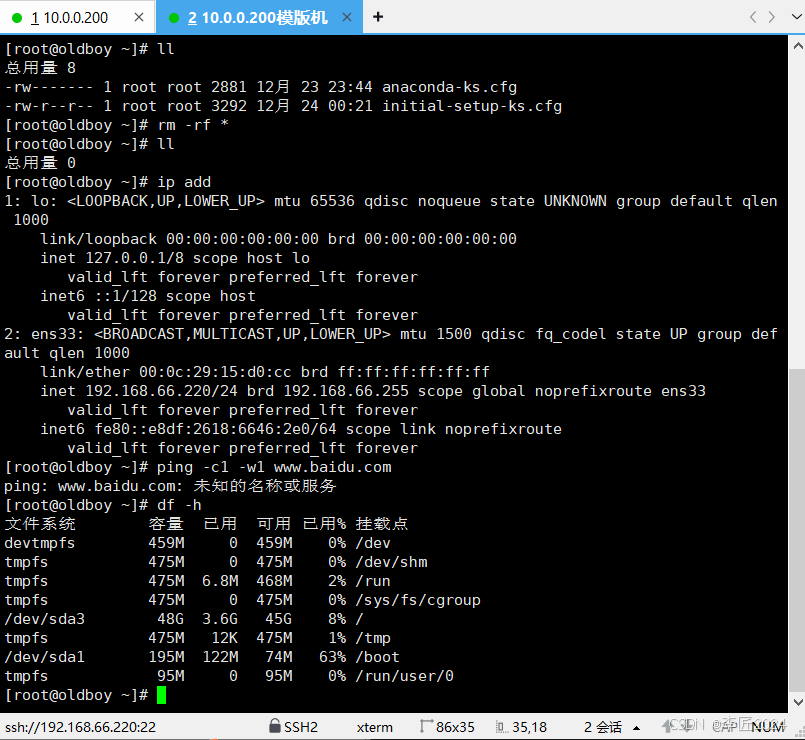Viewport: 805px width, 740px height.
Task: Click the blinking green cursor at prompt
Action: [163, 694]
